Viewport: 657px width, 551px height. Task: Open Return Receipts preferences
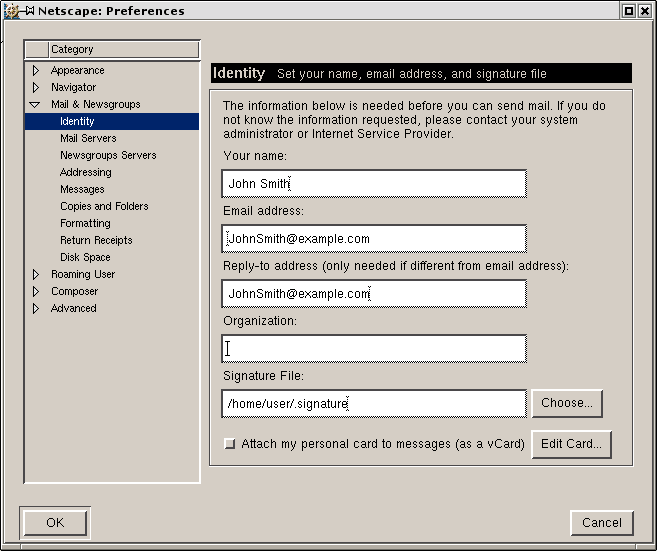[x=96, y=241]
